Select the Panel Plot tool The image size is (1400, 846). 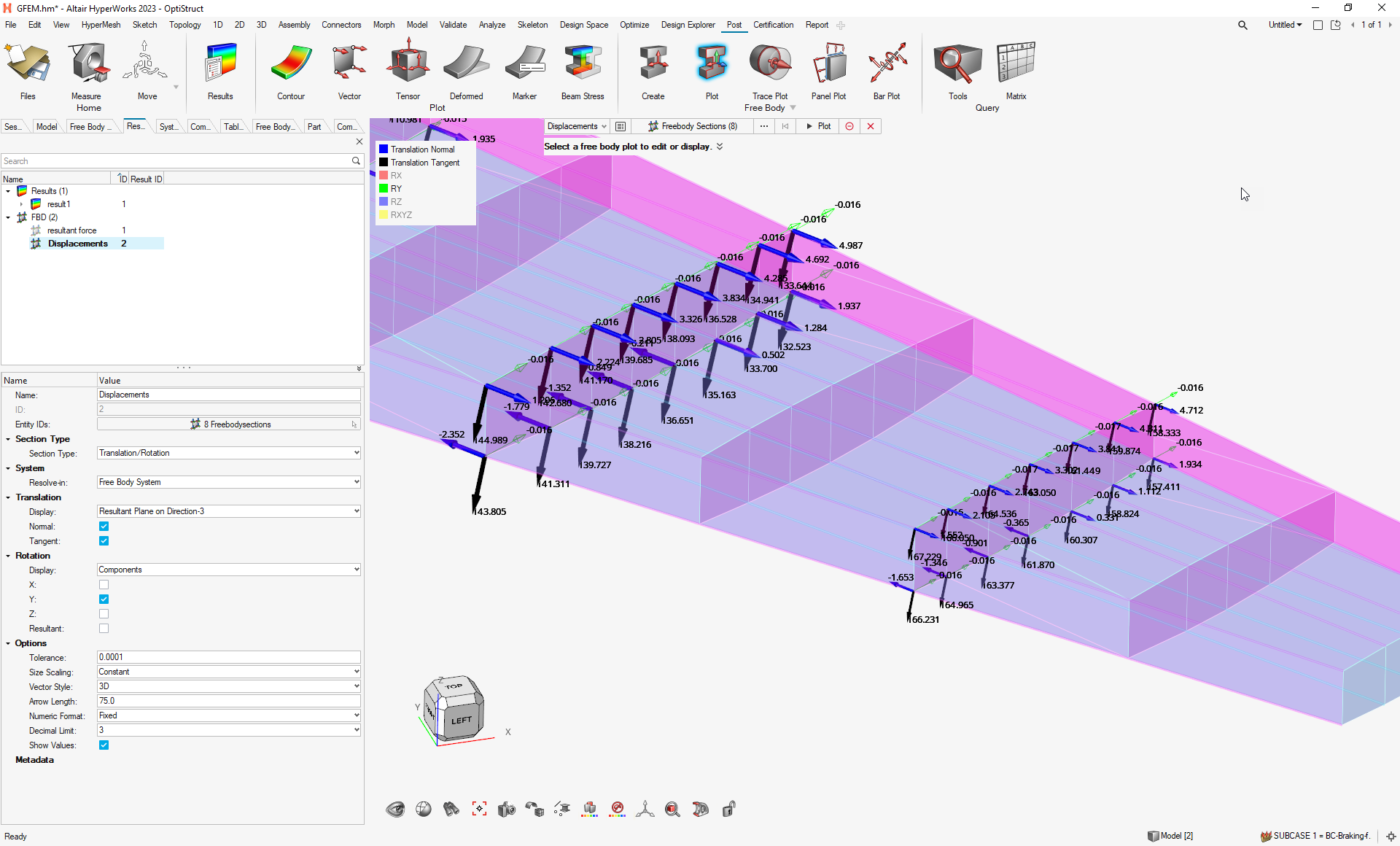[829, 71]
